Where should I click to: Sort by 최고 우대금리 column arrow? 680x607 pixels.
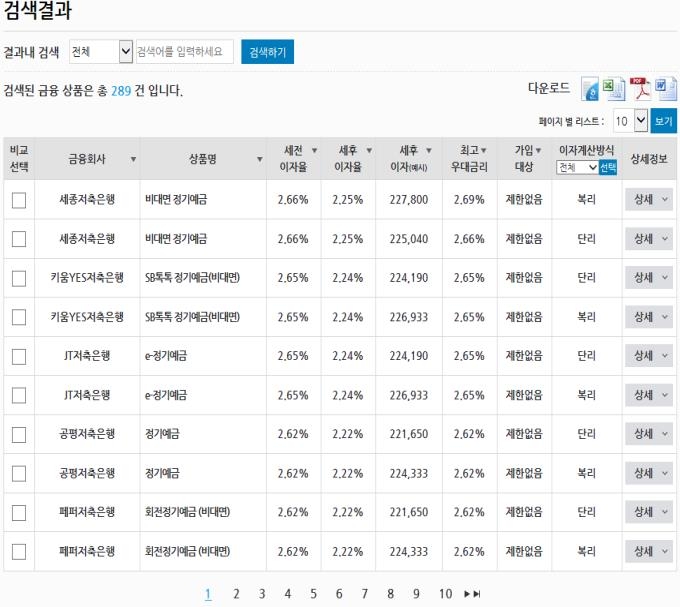click(x=484, y=150)
